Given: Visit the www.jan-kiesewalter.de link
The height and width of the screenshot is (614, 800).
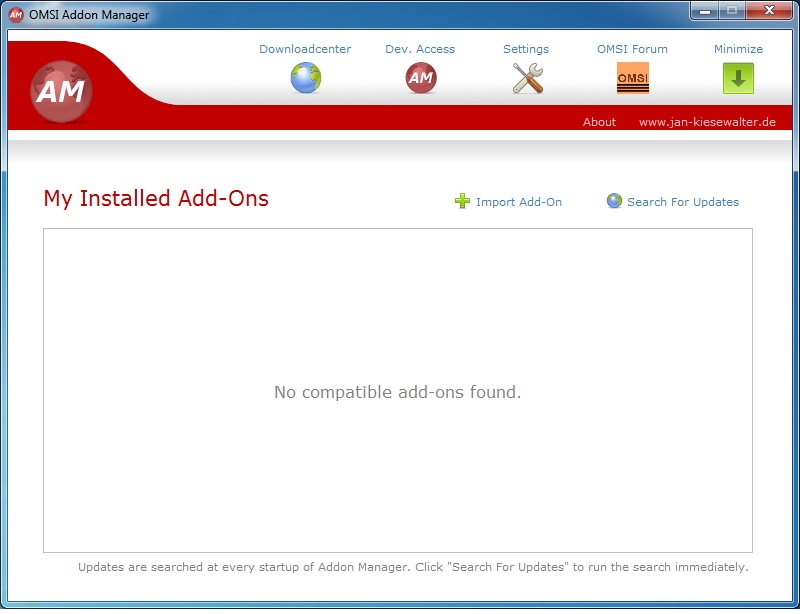Looking at the screenshot, I should point(707,122).
